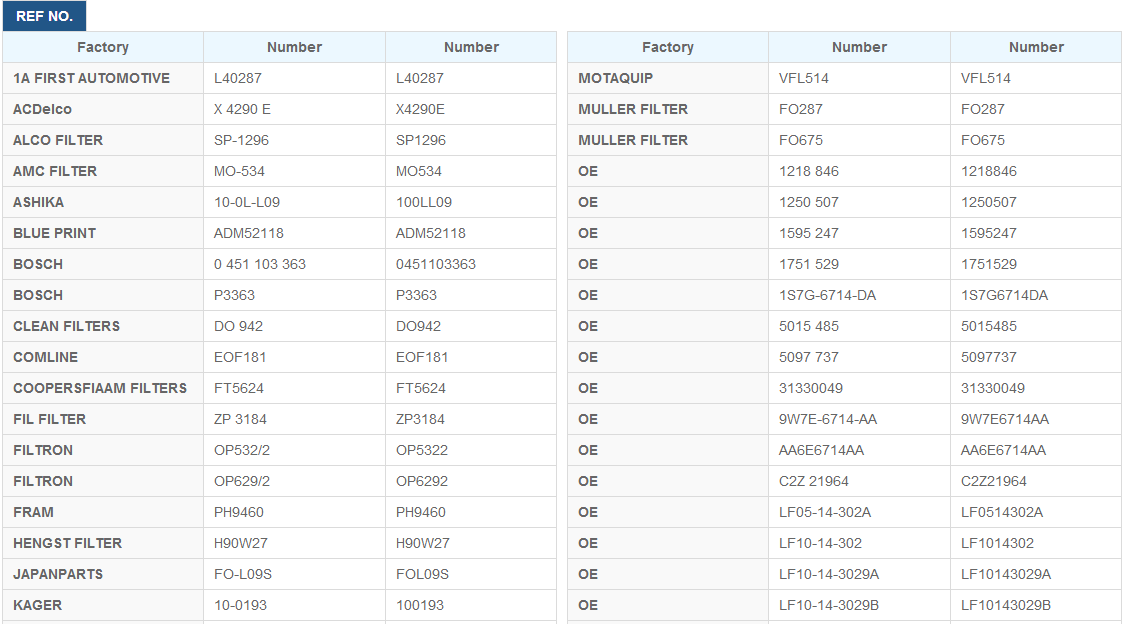Select OE number 5015 485
Image resolution: width=1122 pixels, height=624 pixels.
pyautogui.click(x=809, y=326)
